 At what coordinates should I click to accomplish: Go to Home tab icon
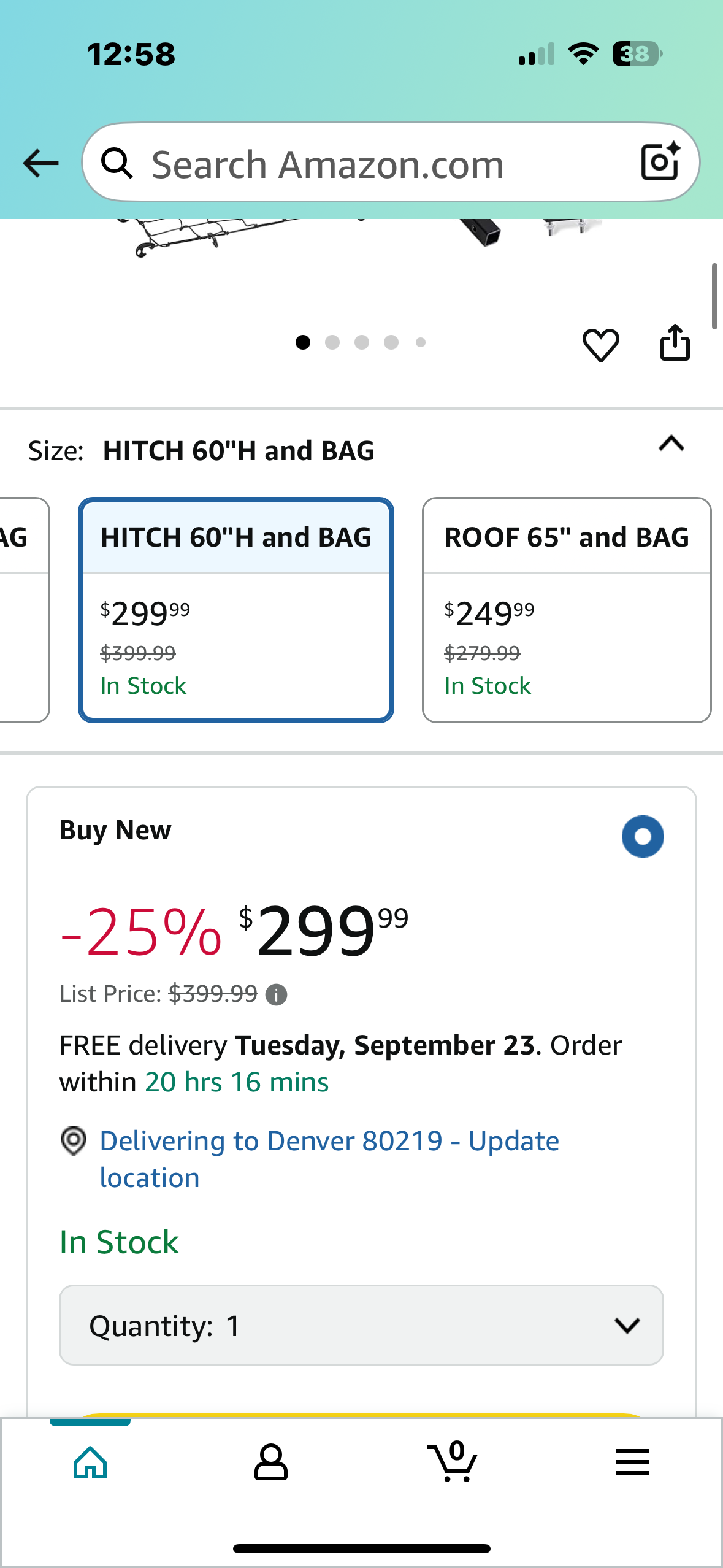(x=90, y=1462)
